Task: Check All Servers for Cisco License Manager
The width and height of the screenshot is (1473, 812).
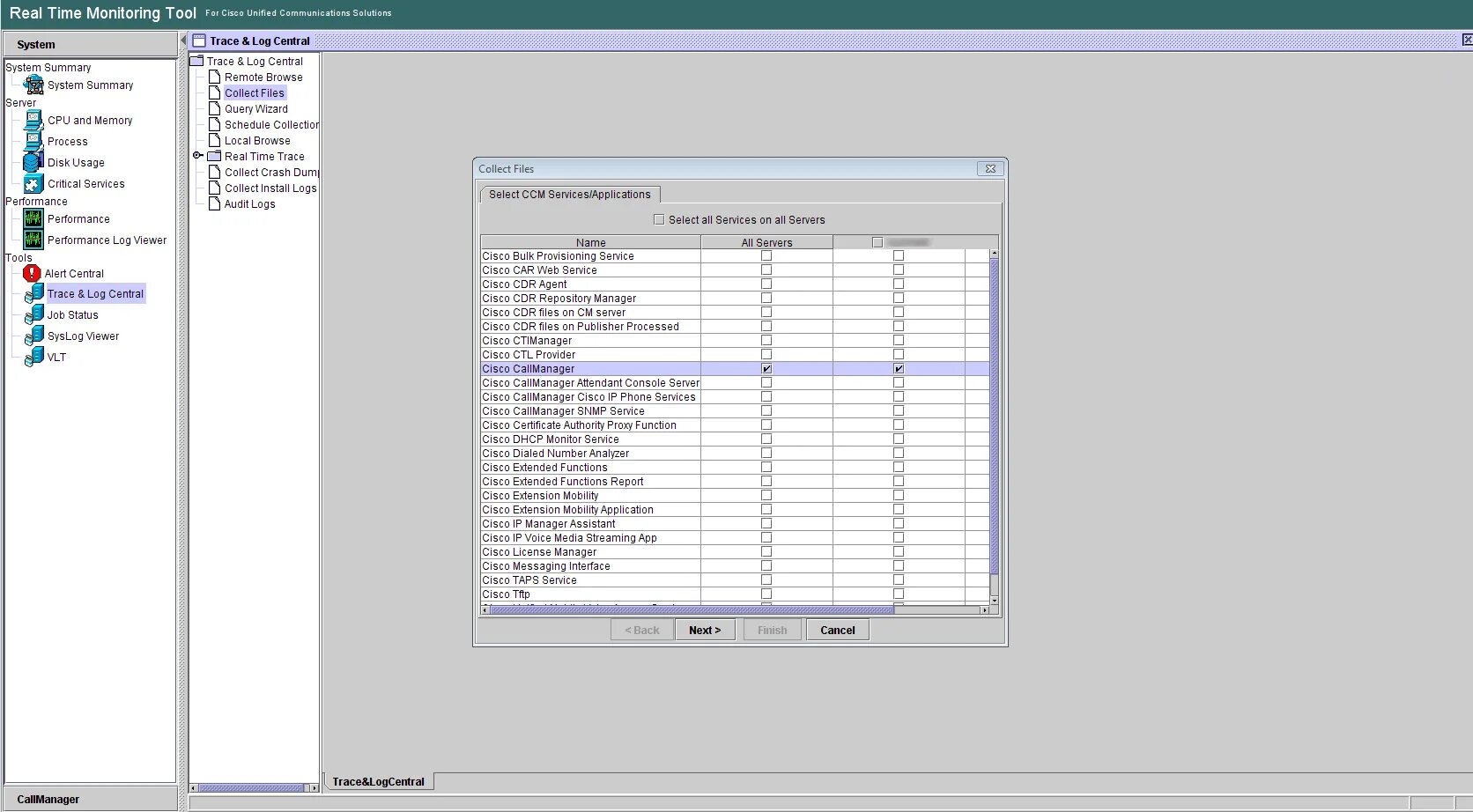Action: pyautogui.click(x=766, y=552)
